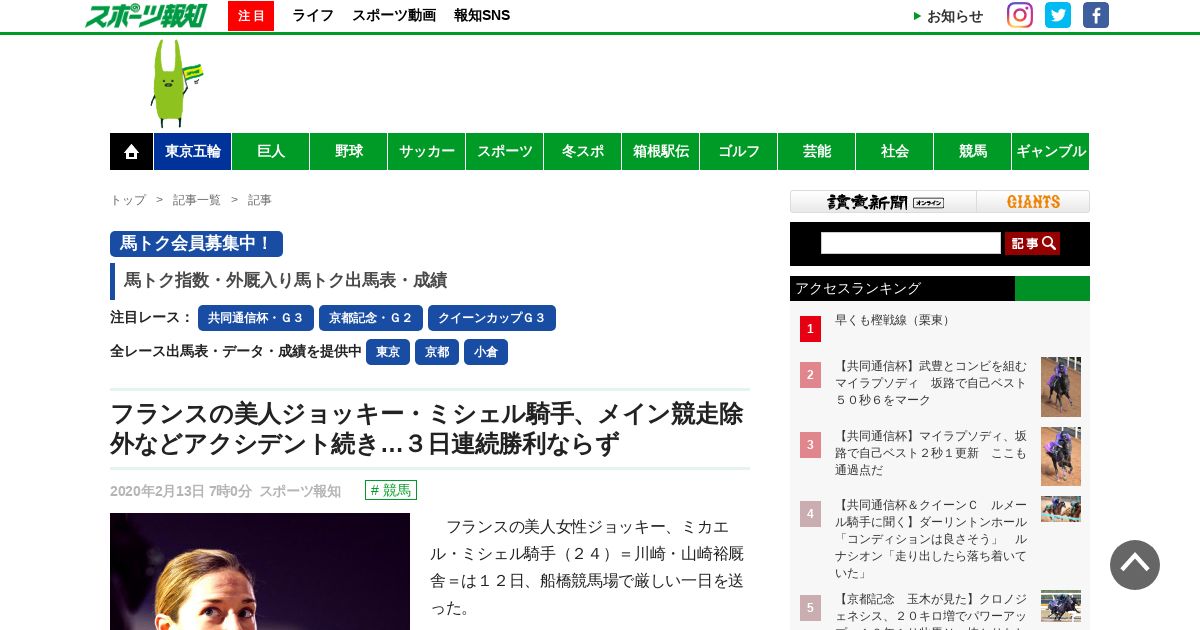Go to サッカー section
This screenshot has width=1200, height=630.
[427, 151]
